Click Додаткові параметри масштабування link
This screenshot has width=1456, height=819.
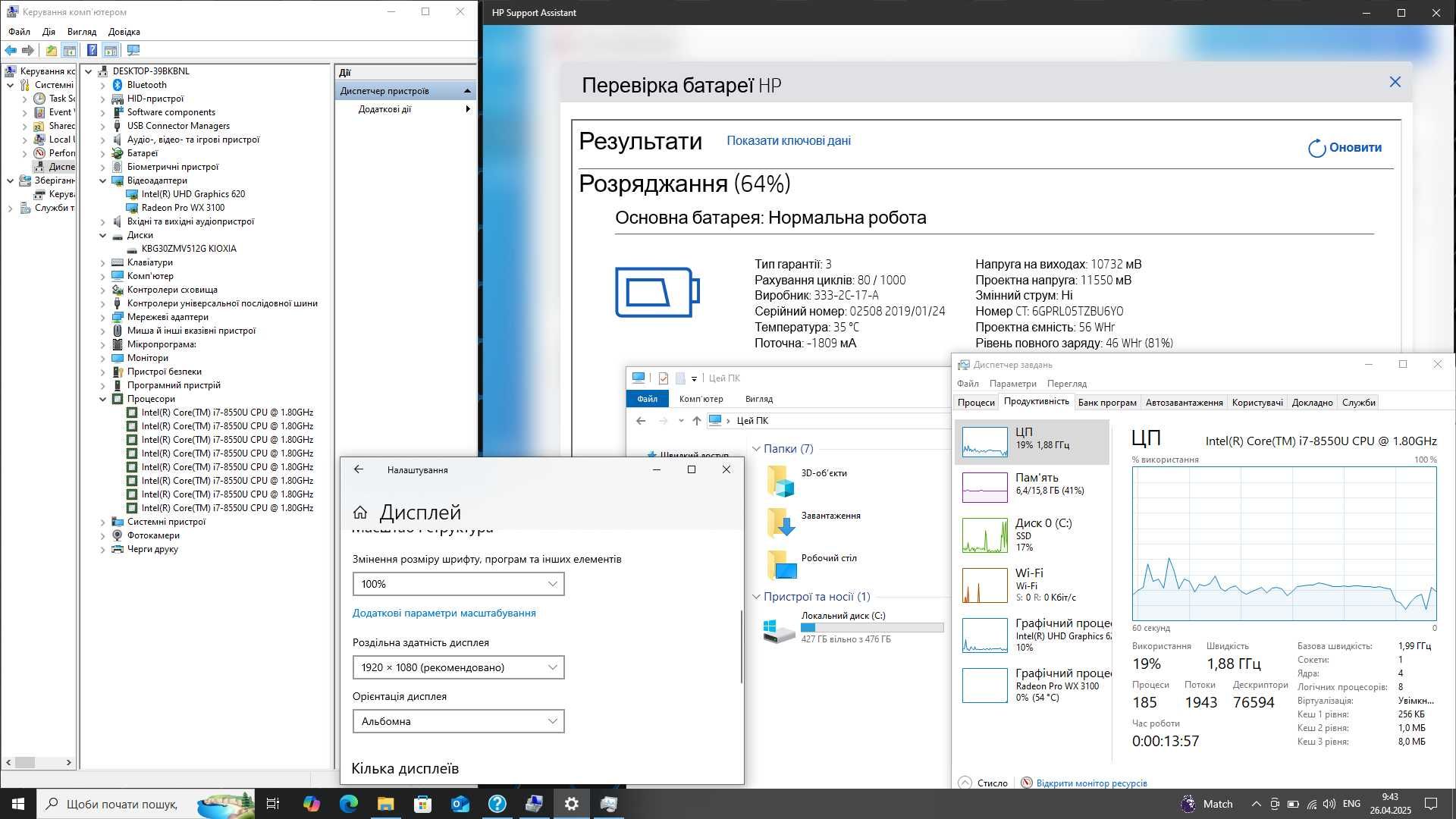[444, 613]
